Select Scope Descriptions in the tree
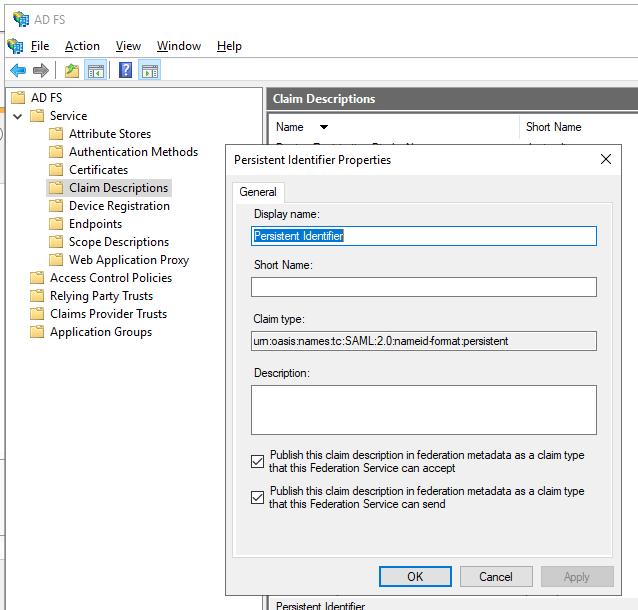 tap(119, 242)
